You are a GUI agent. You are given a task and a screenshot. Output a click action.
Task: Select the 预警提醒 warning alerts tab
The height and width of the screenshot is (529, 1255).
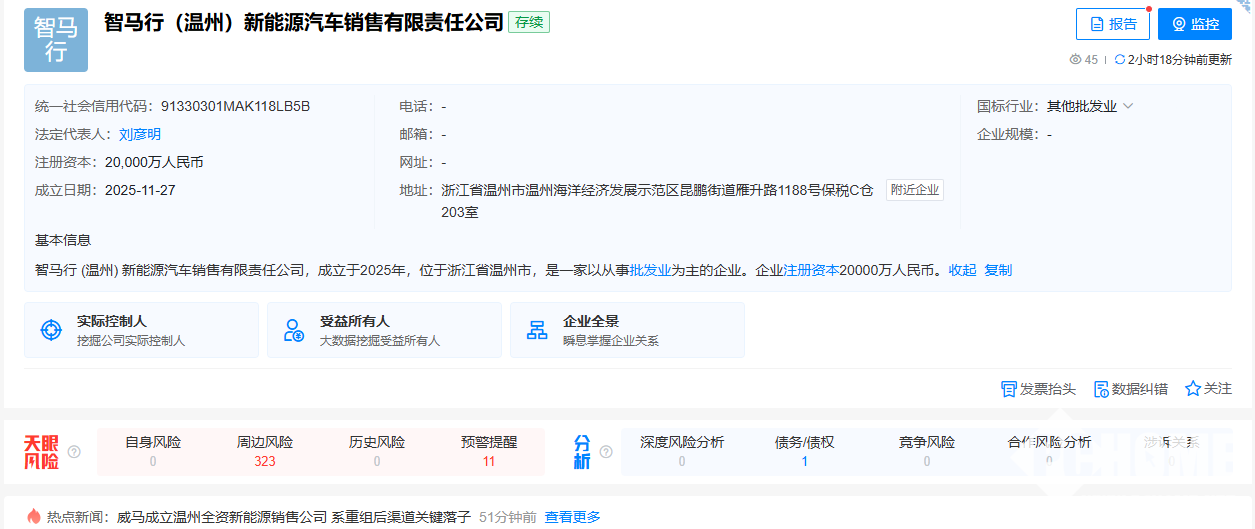[x=489, y=451]
